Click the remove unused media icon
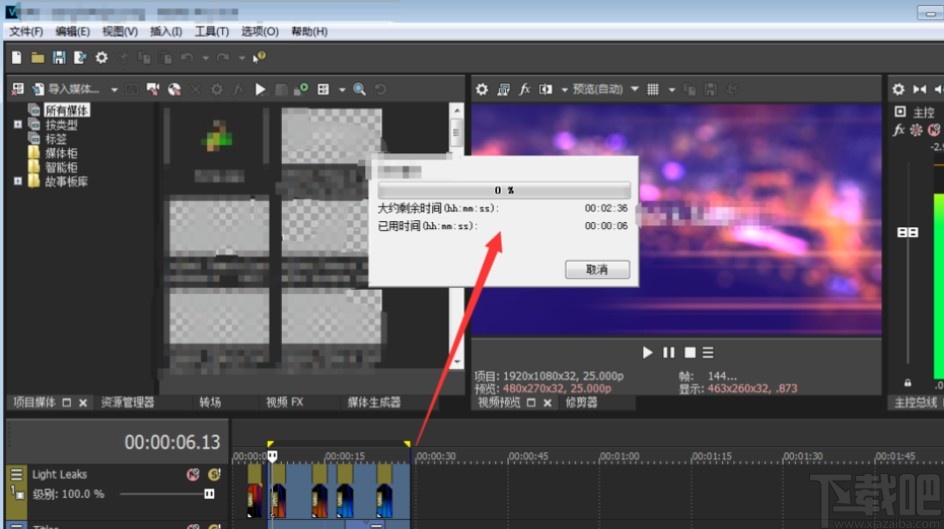 click(18, 89)
